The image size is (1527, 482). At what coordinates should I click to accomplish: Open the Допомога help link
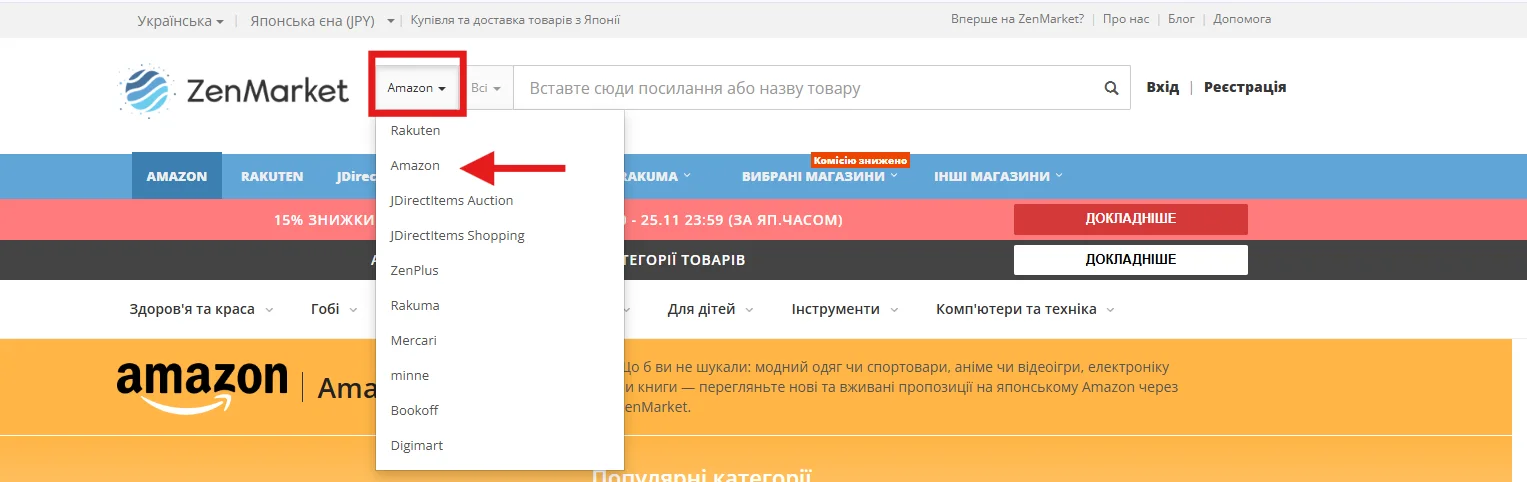coord(1242,19)
